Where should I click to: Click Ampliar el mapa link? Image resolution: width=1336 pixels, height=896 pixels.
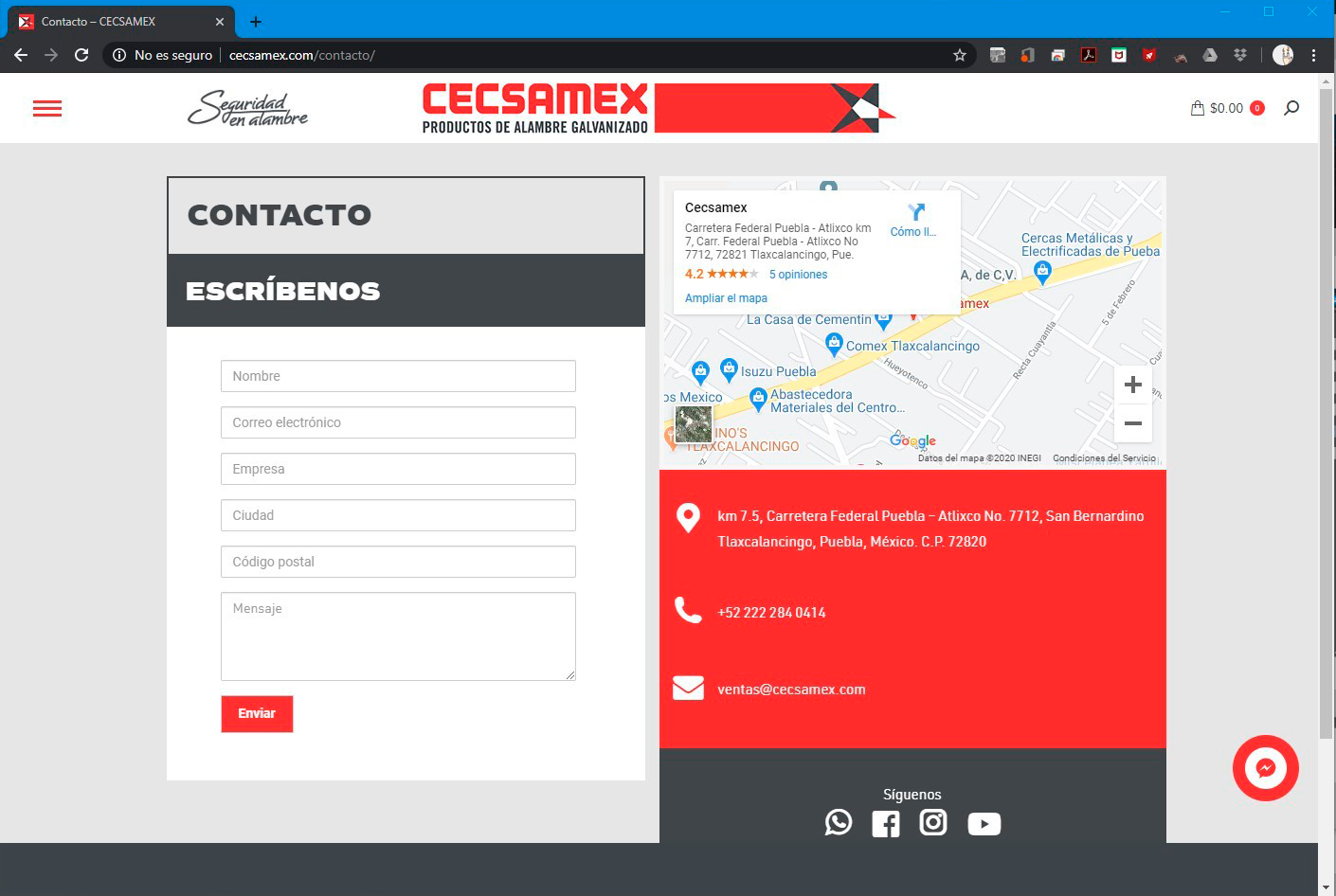click(726, 298)
